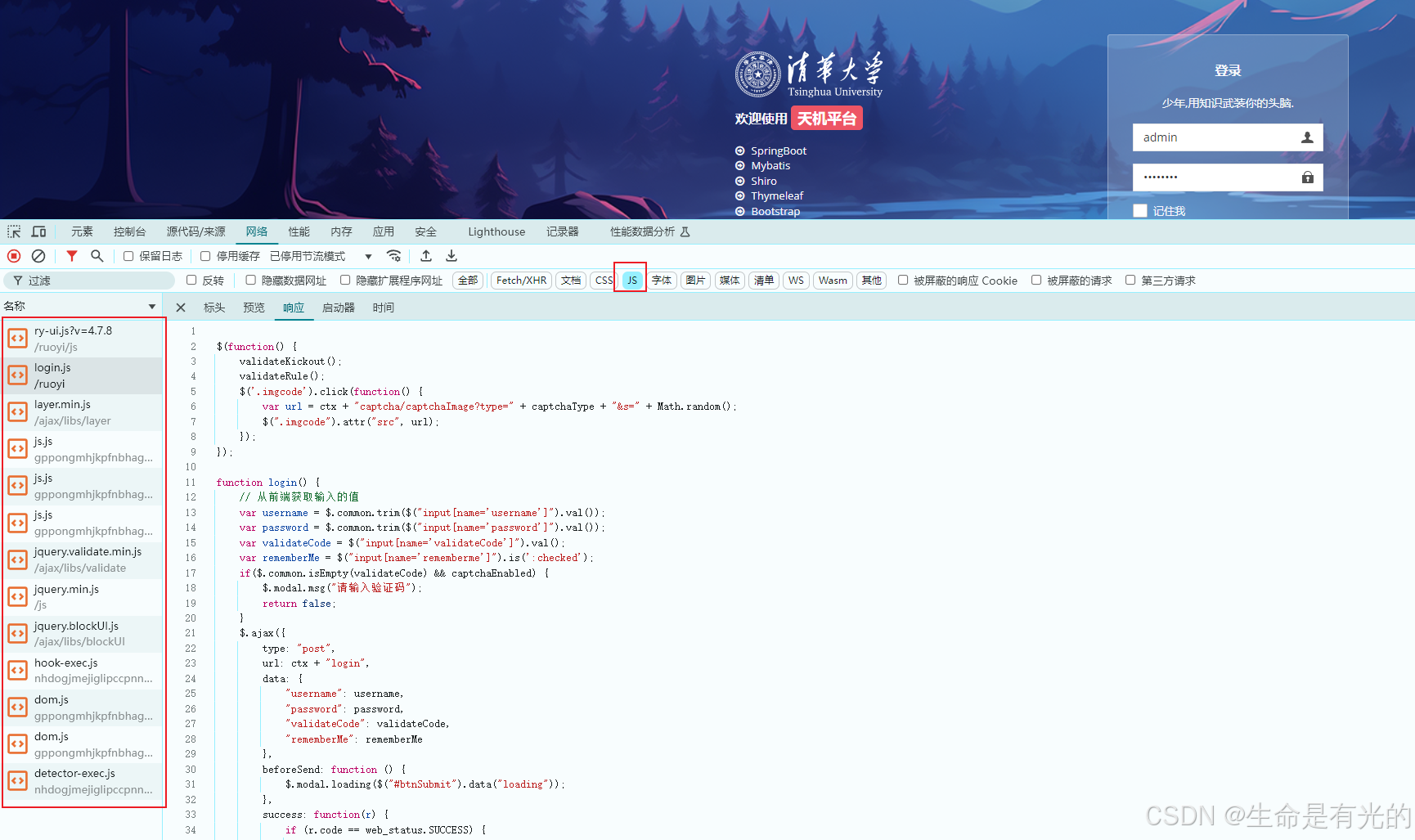Click the export HAR download icon
Screen dimensions: 1415x840
[x=451, y=256]
